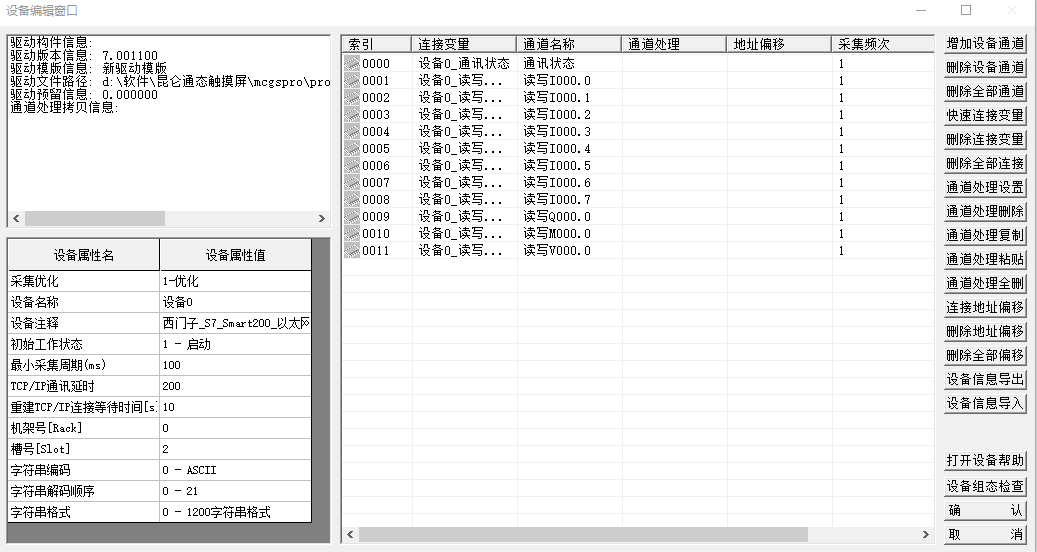The height and width of the screenshot is (552, 1037).
Task: Select channel name 读写I000.3
Action: tap(557, 132)
